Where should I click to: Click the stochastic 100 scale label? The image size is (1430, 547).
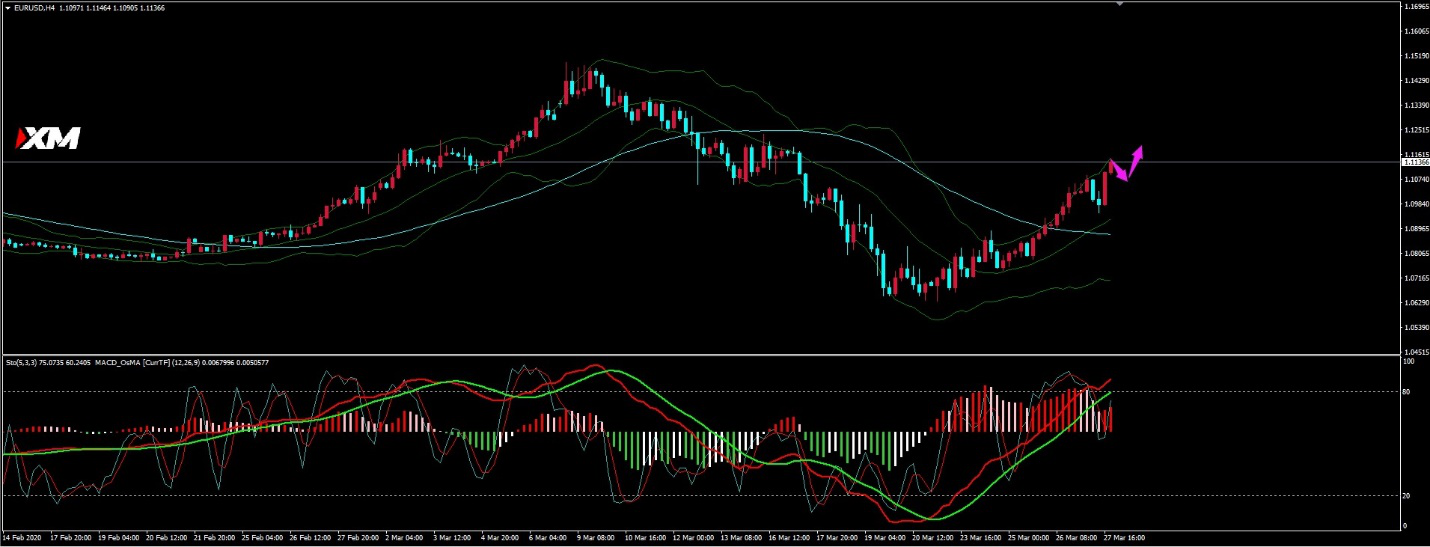1408,362
